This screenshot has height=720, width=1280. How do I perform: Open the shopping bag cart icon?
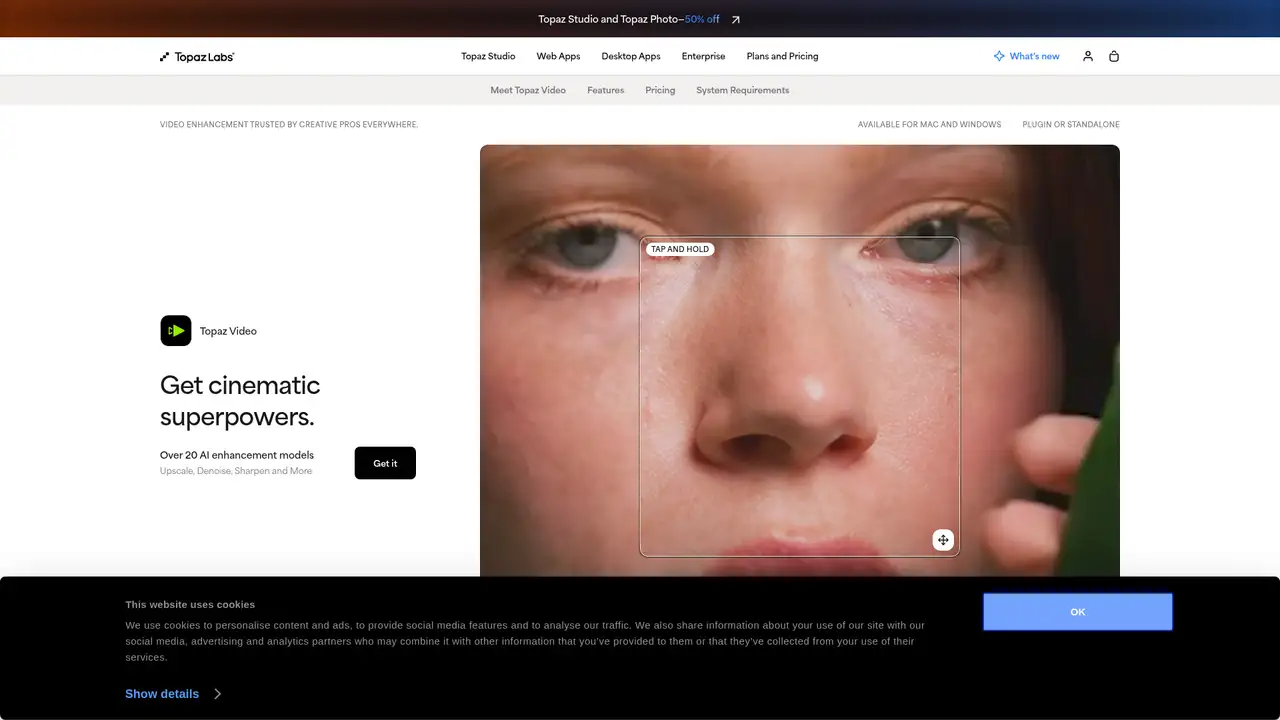coord(1114,56)
